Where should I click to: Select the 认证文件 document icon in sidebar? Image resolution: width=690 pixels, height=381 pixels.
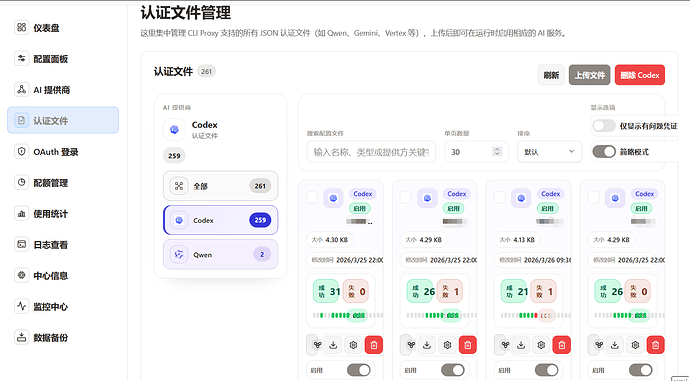tap(21, 120)
